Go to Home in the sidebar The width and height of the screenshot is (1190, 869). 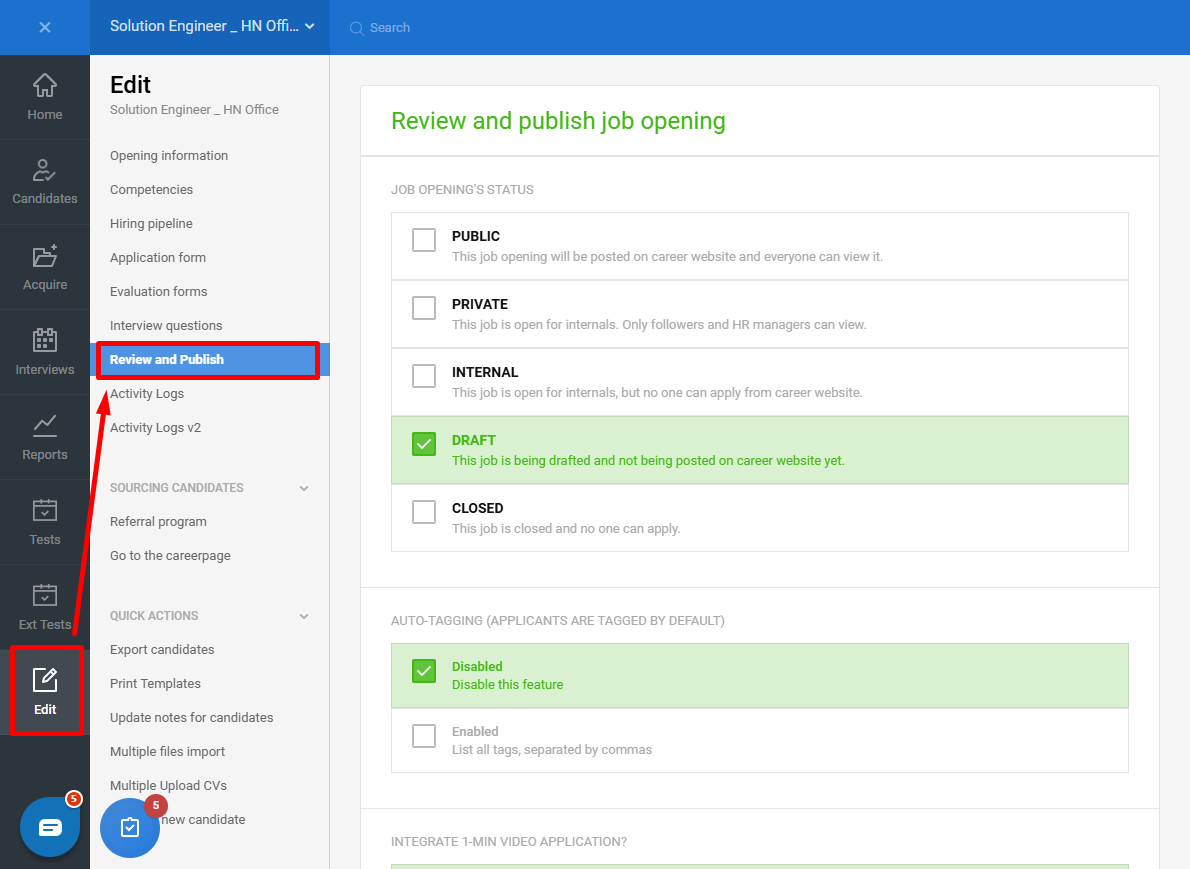pyautogui.click(x=45, y=97)
